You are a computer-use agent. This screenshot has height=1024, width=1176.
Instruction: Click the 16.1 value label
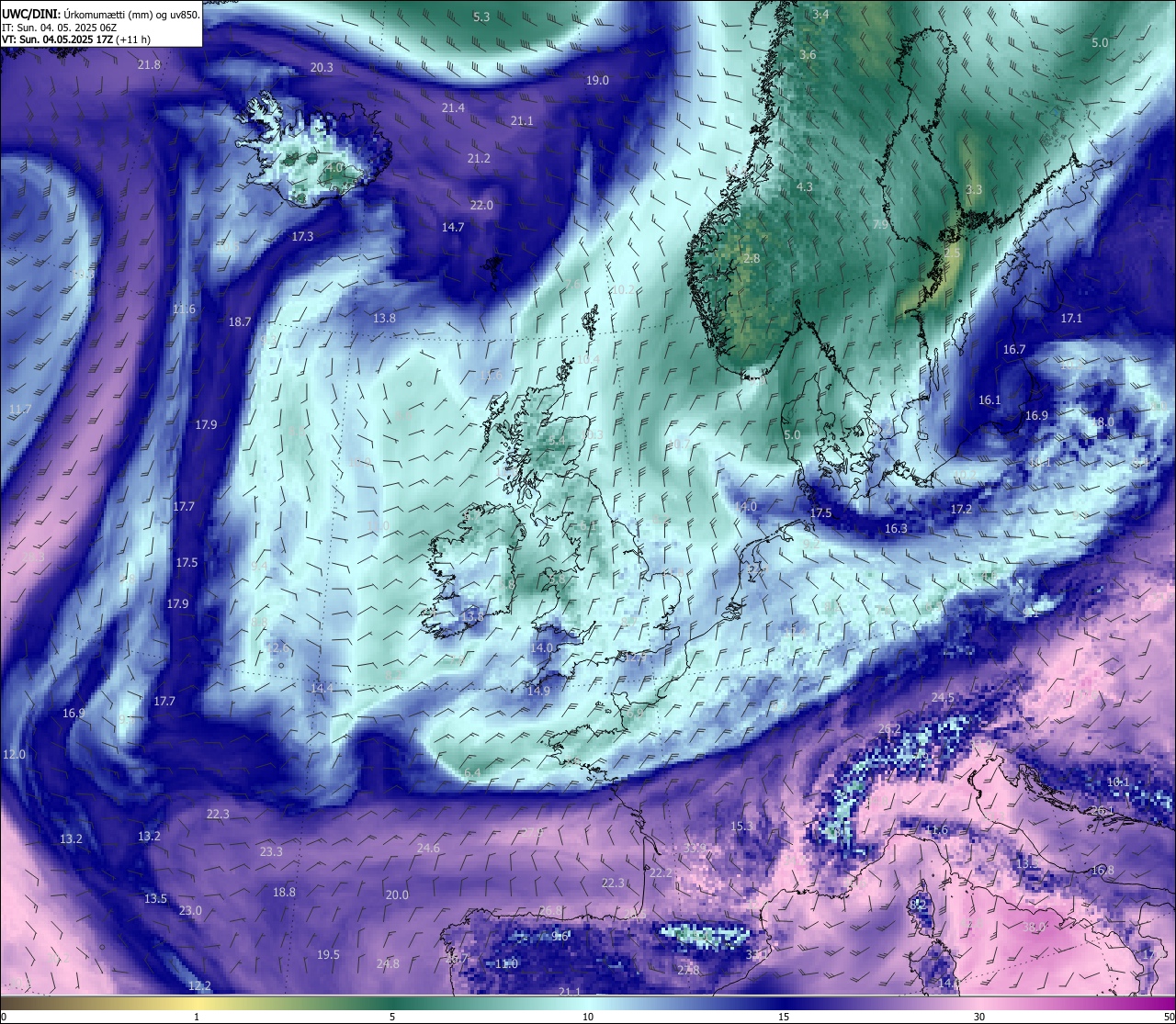pos(989,400)
